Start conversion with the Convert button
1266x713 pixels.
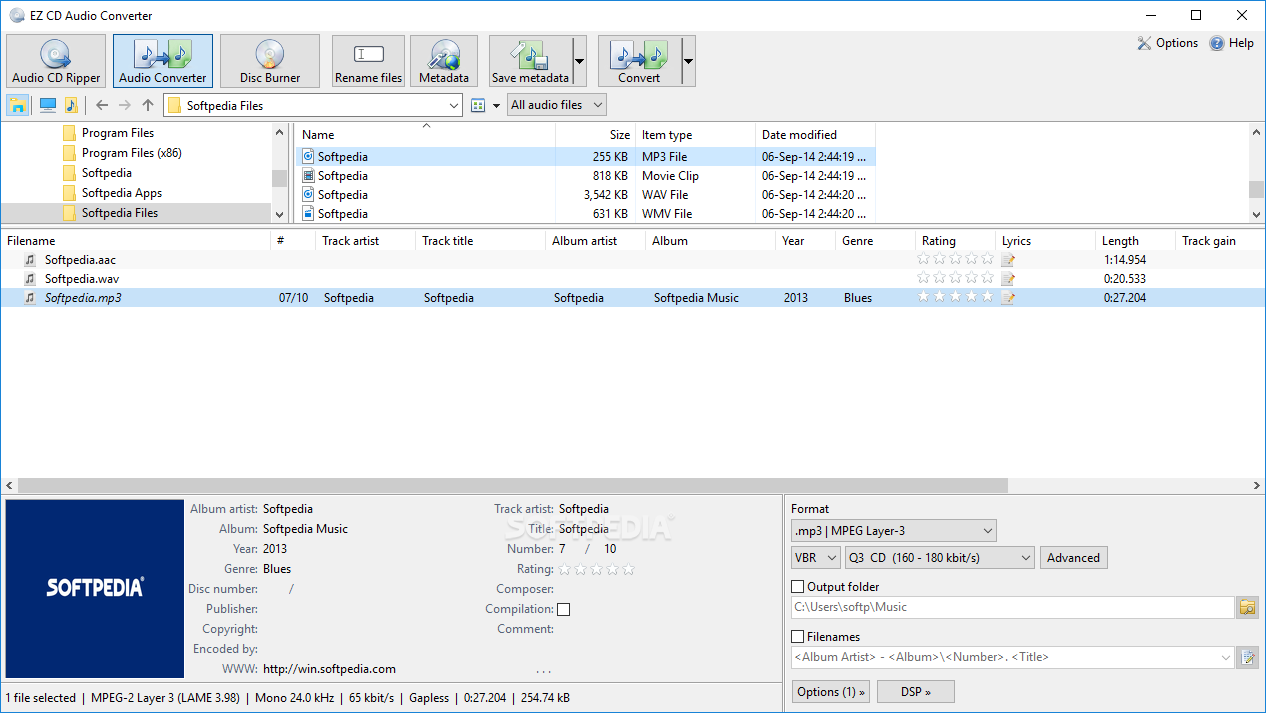click(x=639, y=61)
